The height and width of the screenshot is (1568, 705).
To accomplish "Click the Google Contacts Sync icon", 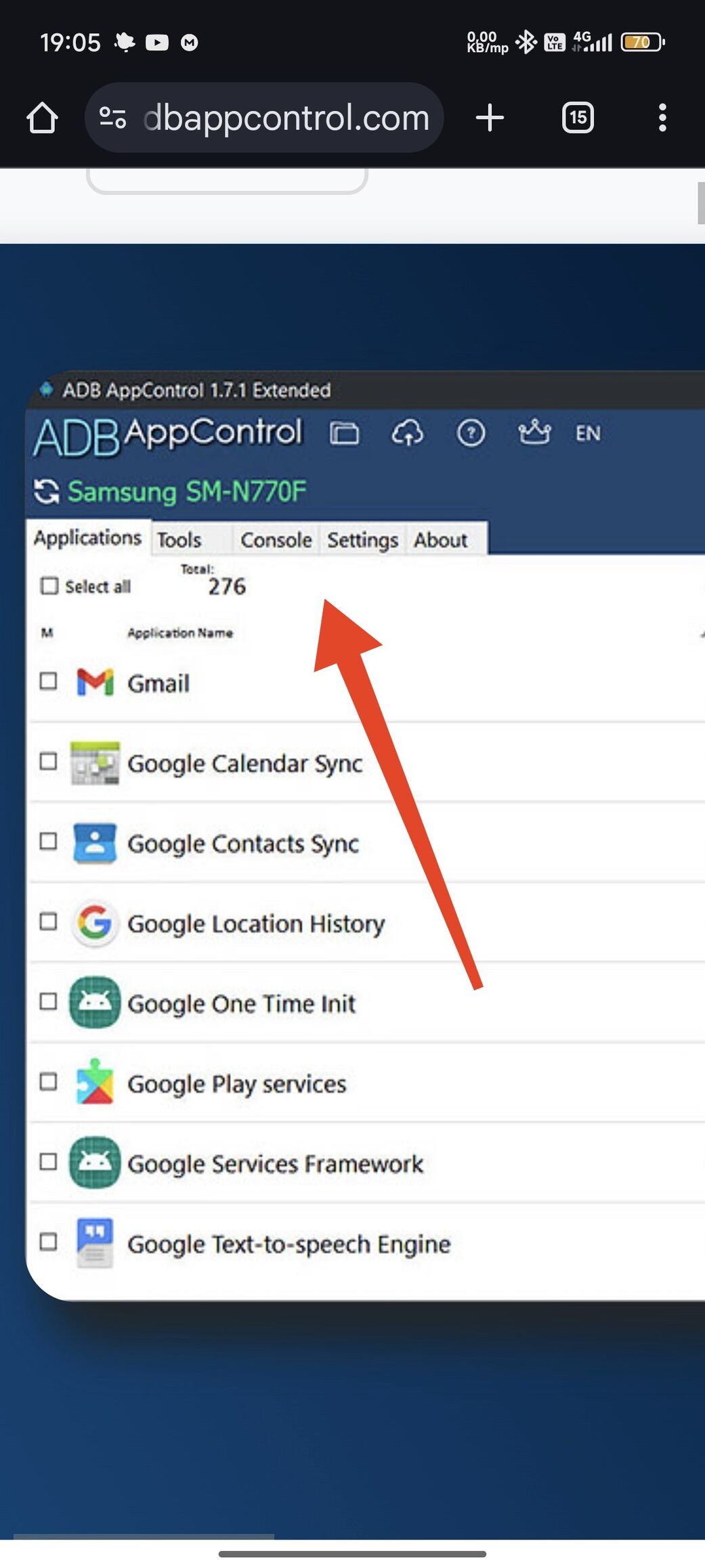I will [x=95, y=843].
